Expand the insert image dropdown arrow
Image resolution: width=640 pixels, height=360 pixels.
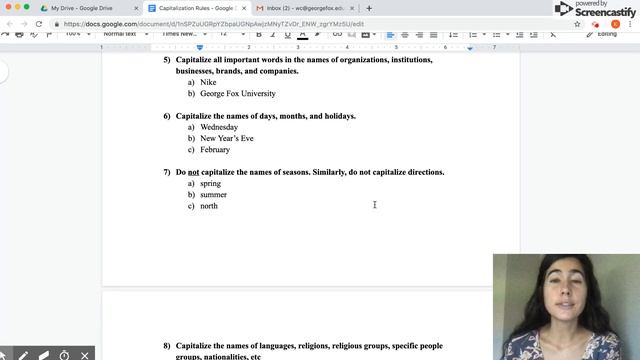(374, 35)
